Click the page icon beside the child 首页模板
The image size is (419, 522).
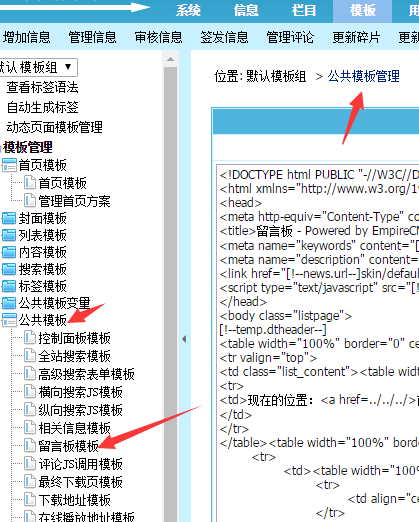point(30,183)
